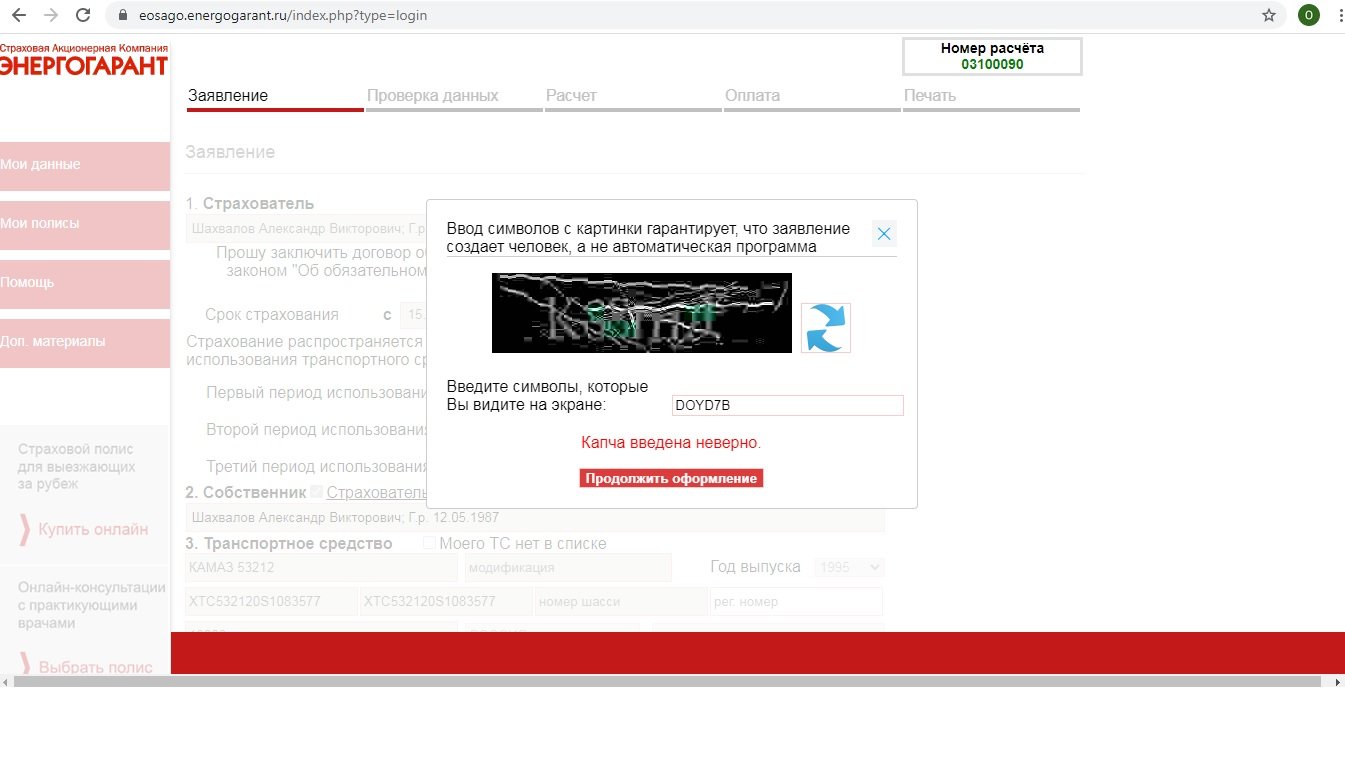
Task: Click the Energogarant company logo
Action: coord(84,60)
